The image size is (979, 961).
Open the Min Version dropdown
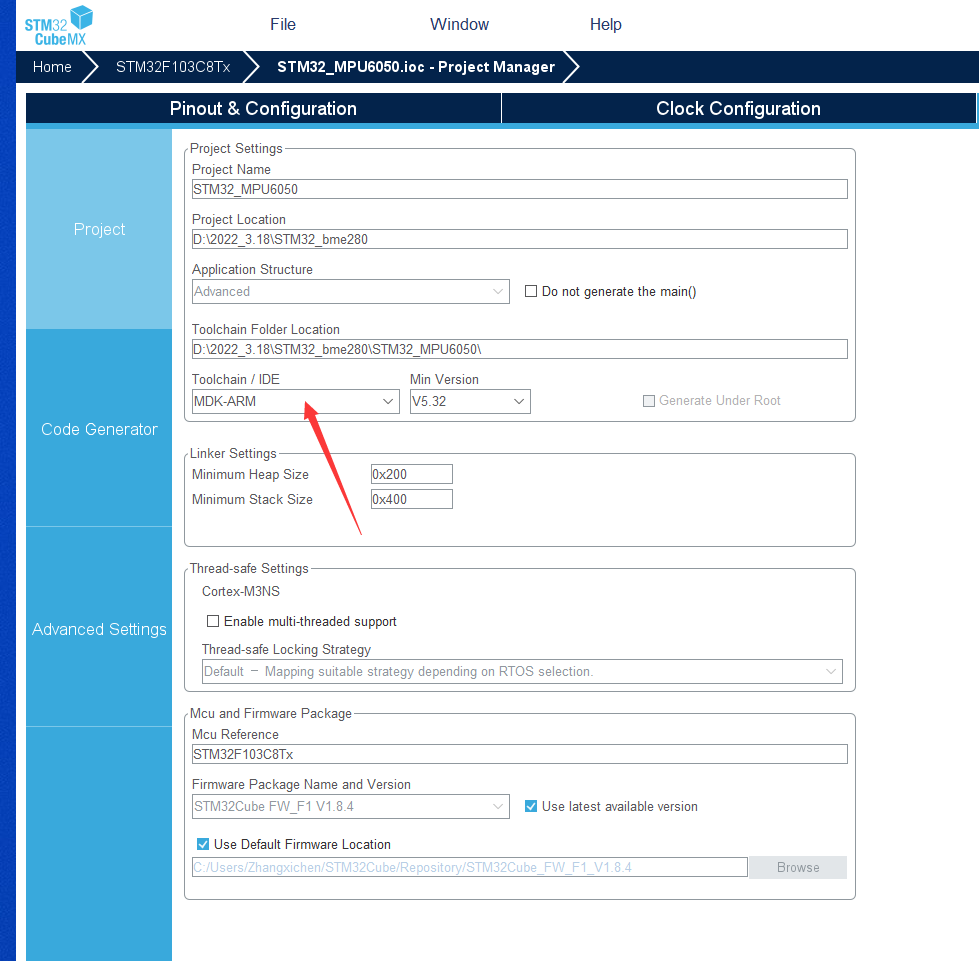[470, 402]
